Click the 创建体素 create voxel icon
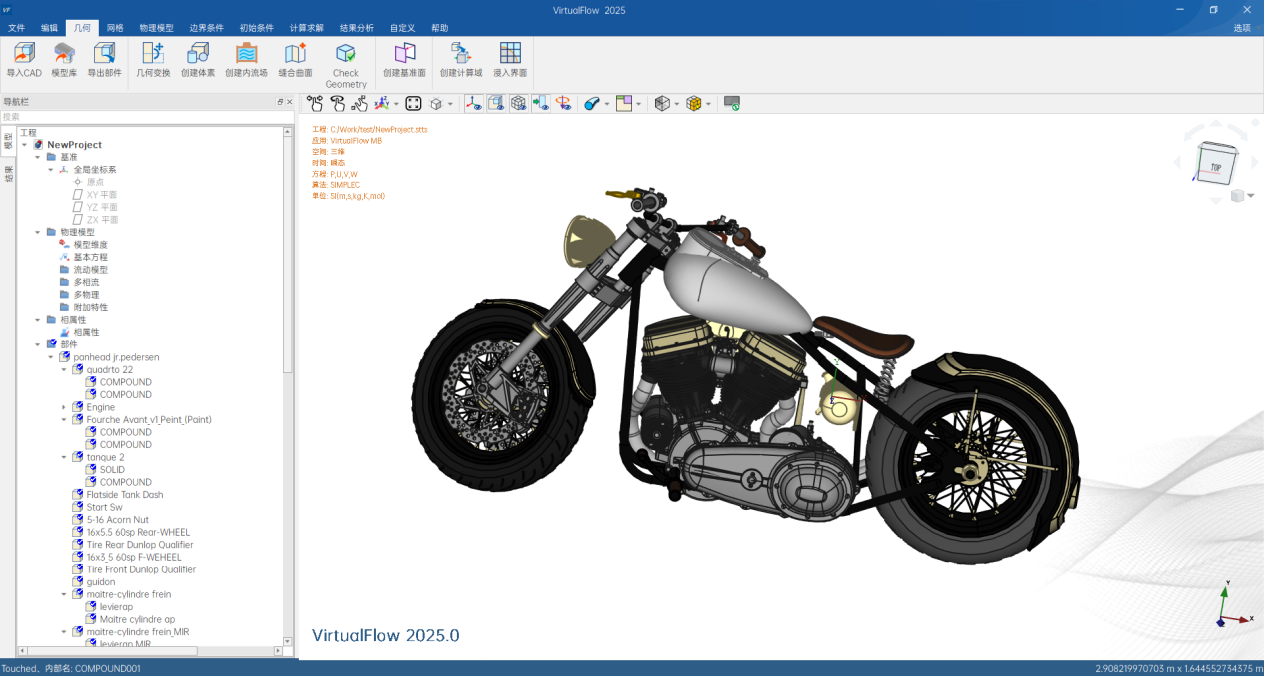The image size is (1264, 676). click(x=198, y=54)
